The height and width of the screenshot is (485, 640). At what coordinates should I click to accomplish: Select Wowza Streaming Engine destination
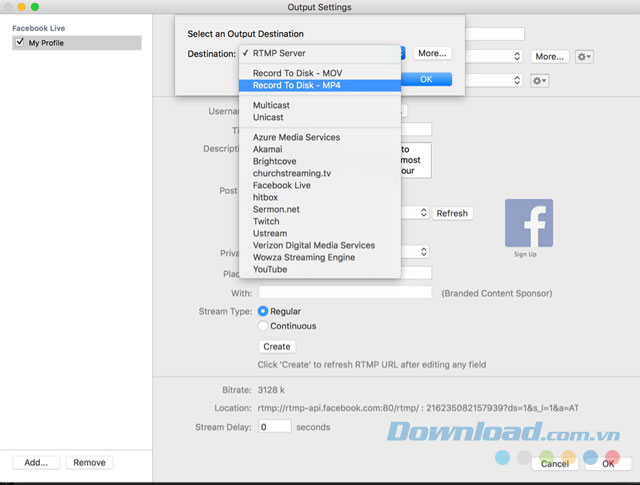(x=320, y=258)
